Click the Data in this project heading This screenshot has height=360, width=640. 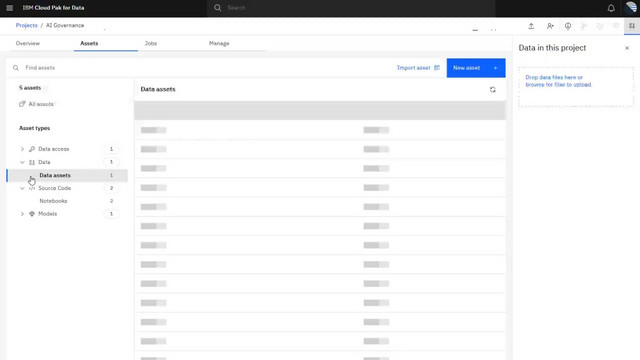click(552, 48)
